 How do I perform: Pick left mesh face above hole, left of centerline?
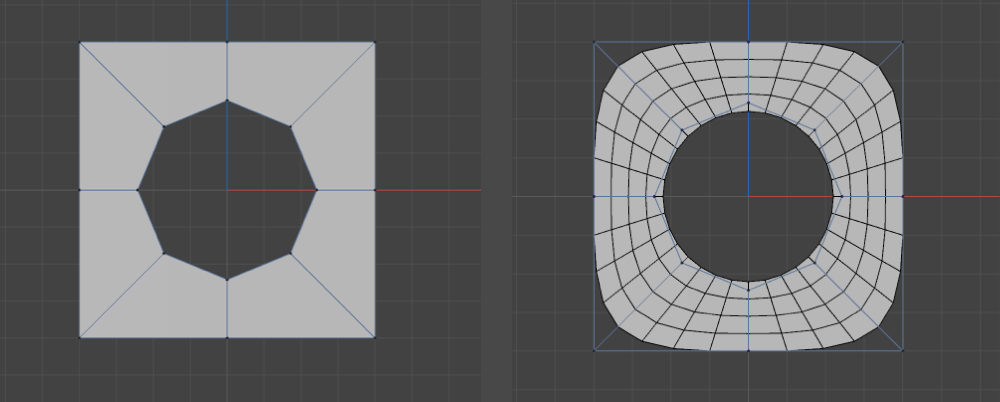(x=175, y=77)
